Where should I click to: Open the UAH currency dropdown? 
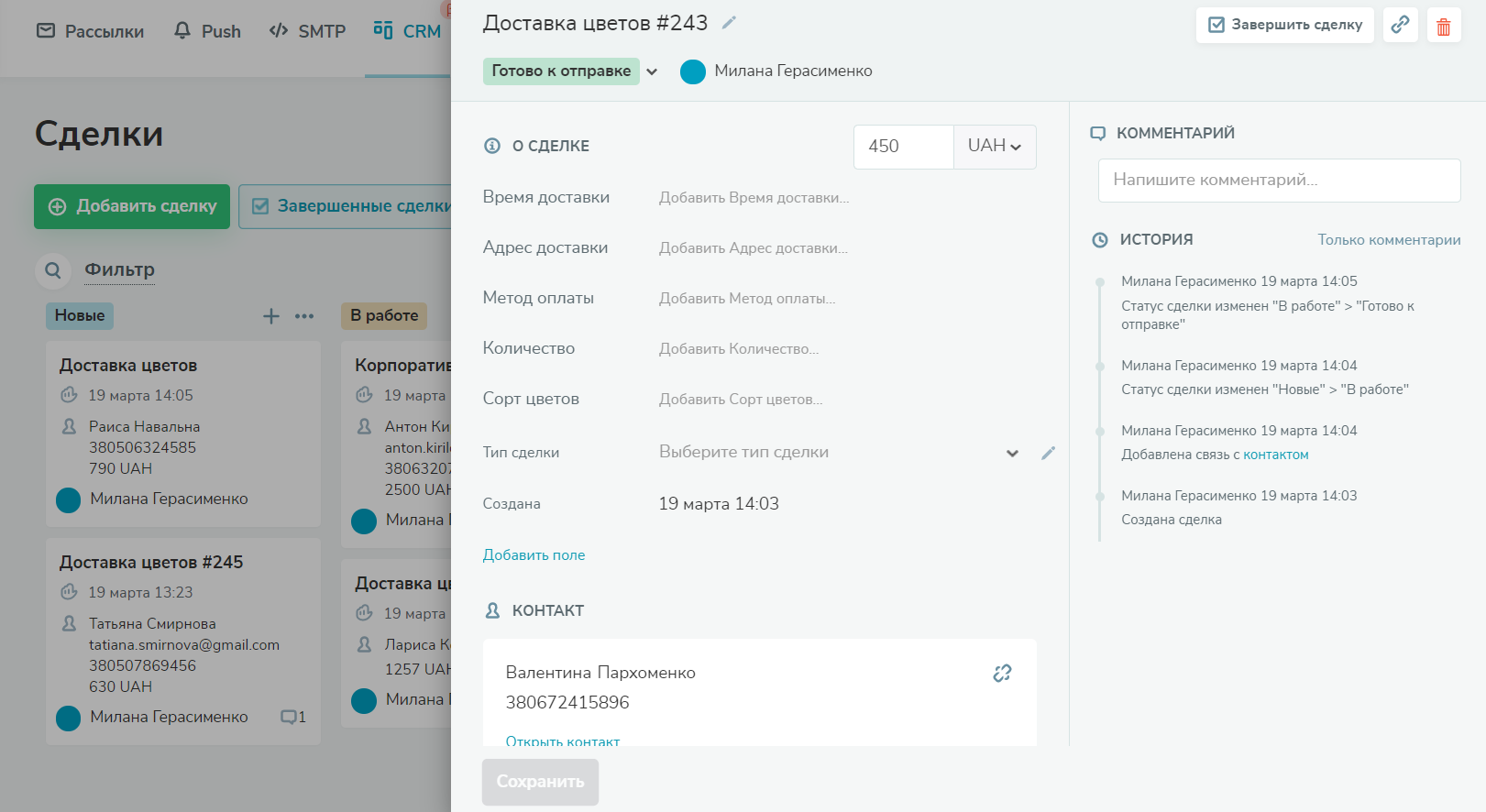pos(995,147)
